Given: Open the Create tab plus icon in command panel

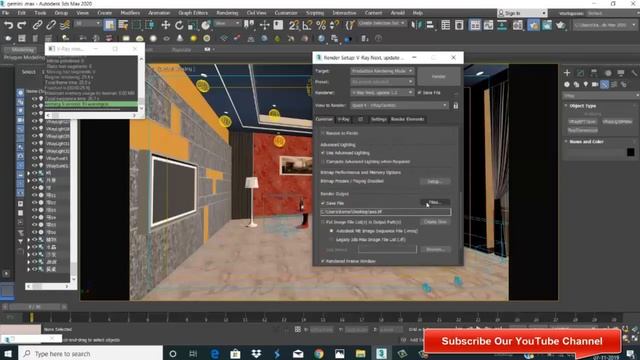Looking at the screenshot, I should pyautogui.click(x=567, y=73).
